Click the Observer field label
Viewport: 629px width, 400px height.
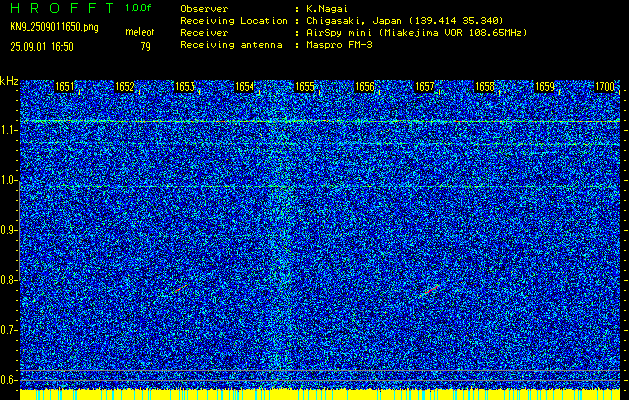click(204, 9)
